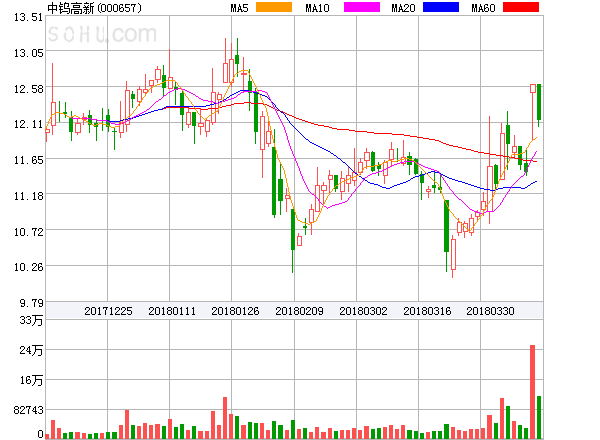Image resolution: width=600 pixels, height=440 pixels.
Task: Click the red MA60 legend swatch
Action: 521,7
